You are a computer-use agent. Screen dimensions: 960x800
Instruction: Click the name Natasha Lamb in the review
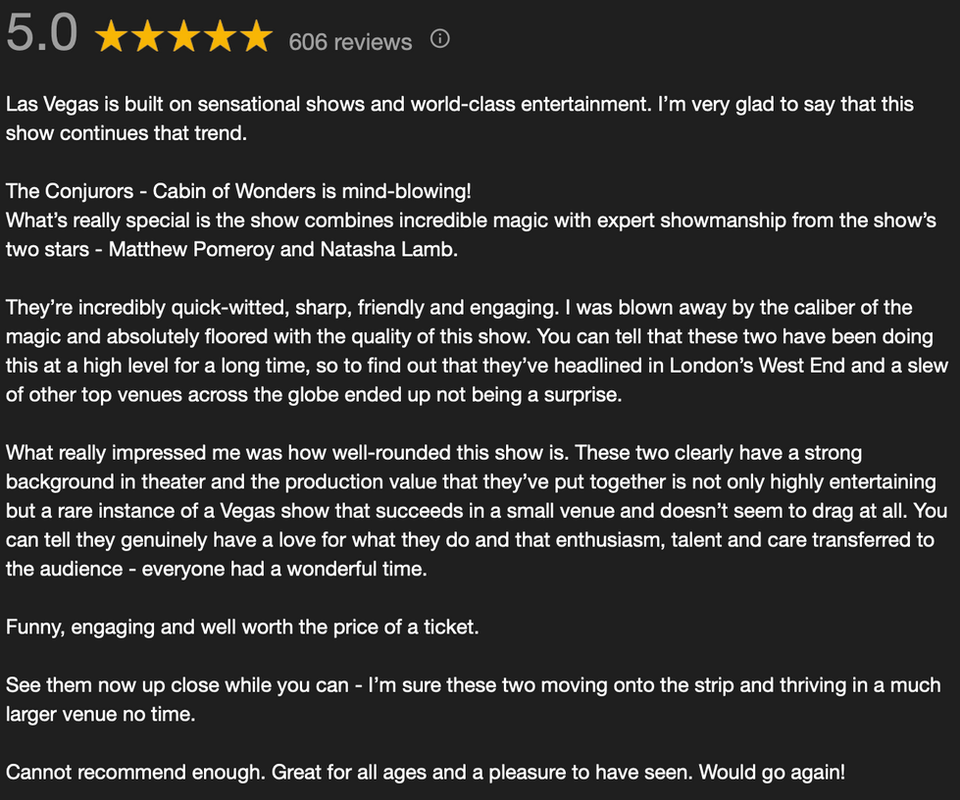(x=388, y=249)
